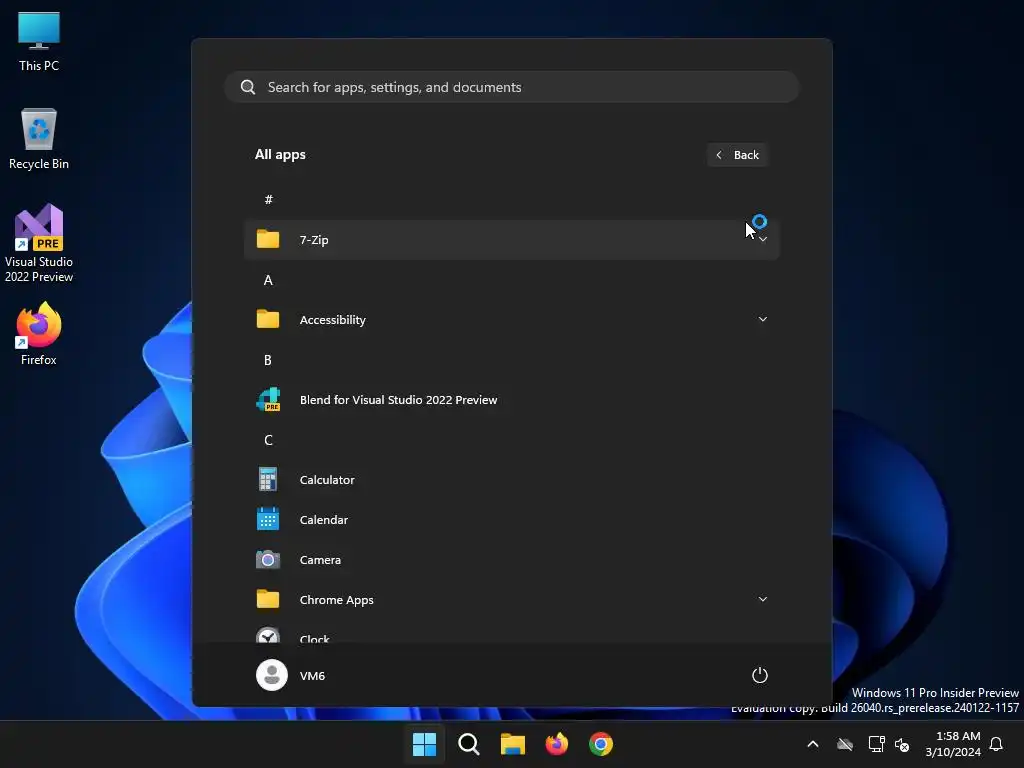Click the VM6 user avatar
The width and height of the screenshot is (1024, 768).
(272, 675)
